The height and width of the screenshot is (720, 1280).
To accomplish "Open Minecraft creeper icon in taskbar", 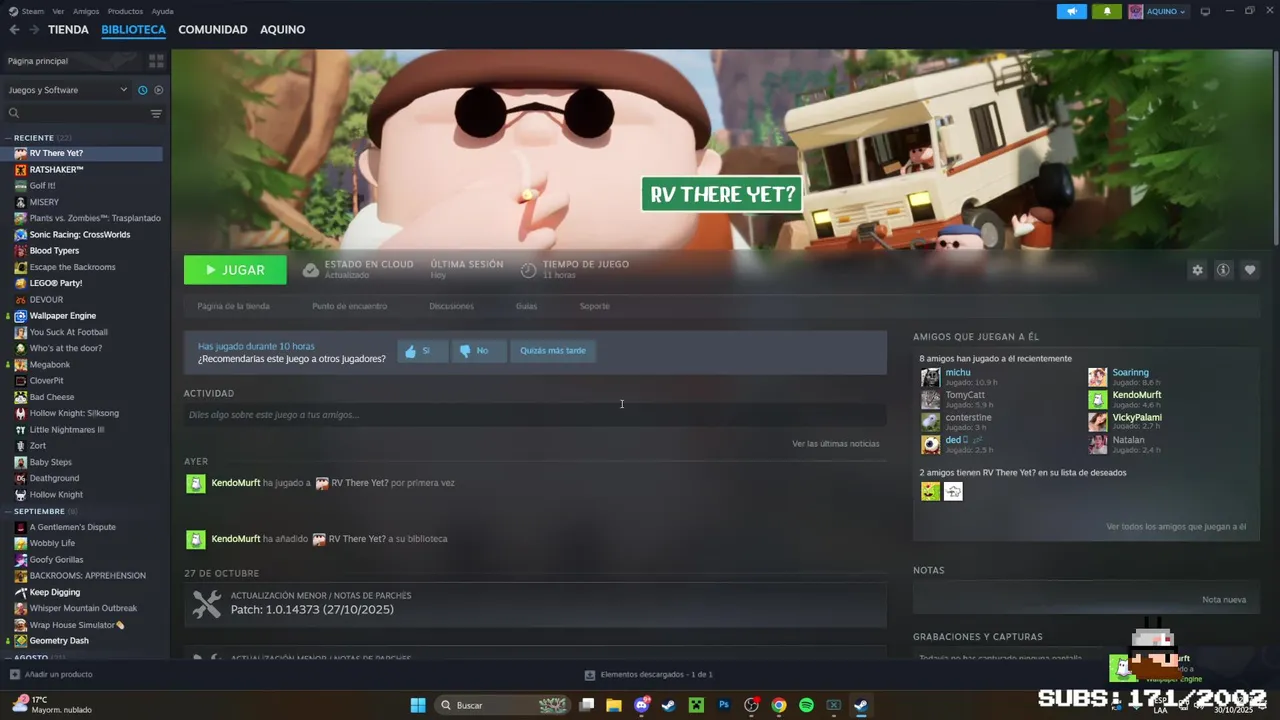I will [697, 705].
